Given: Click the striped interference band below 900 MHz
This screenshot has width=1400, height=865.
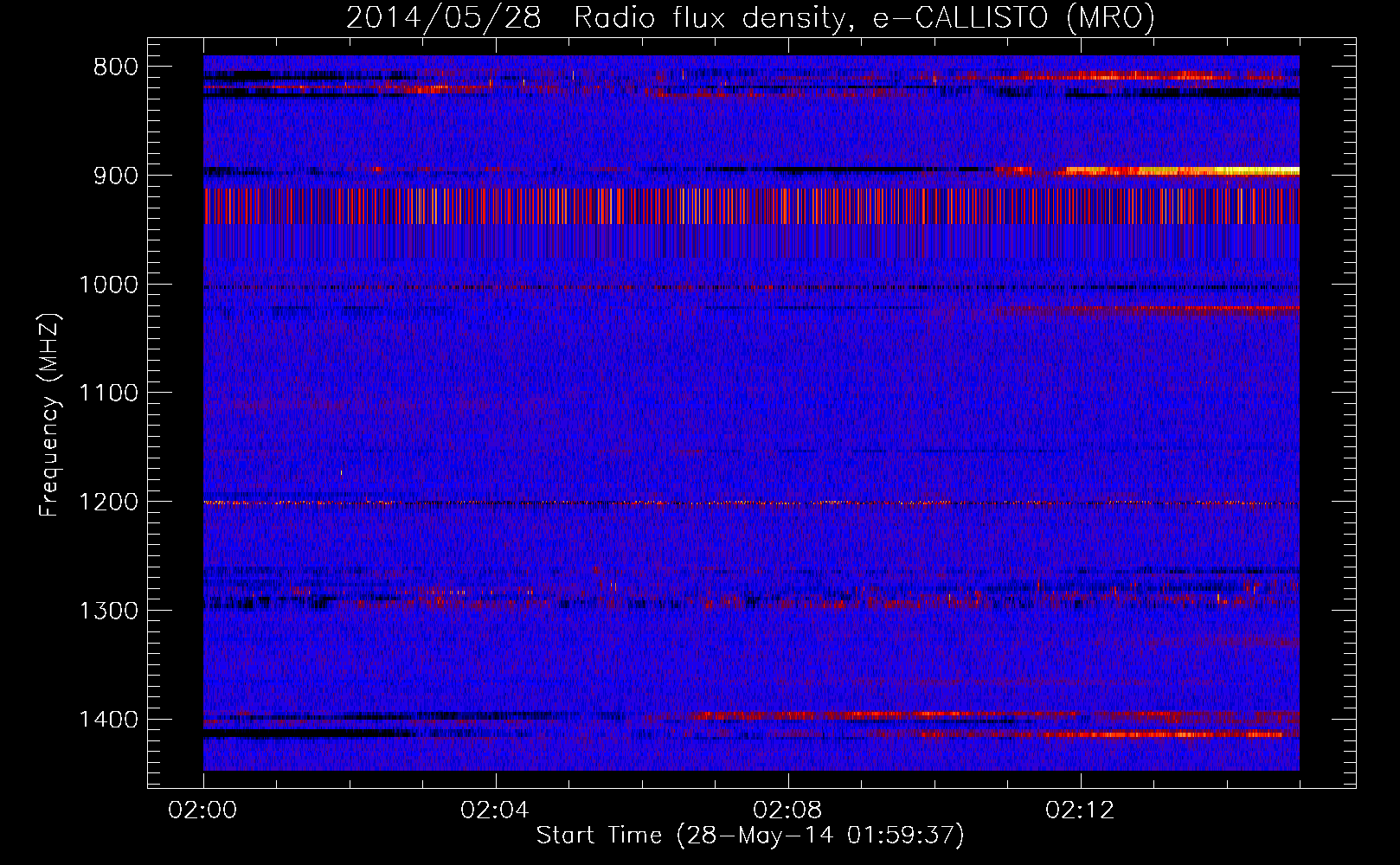Looking at the screenshot, I should pos(751,206).
